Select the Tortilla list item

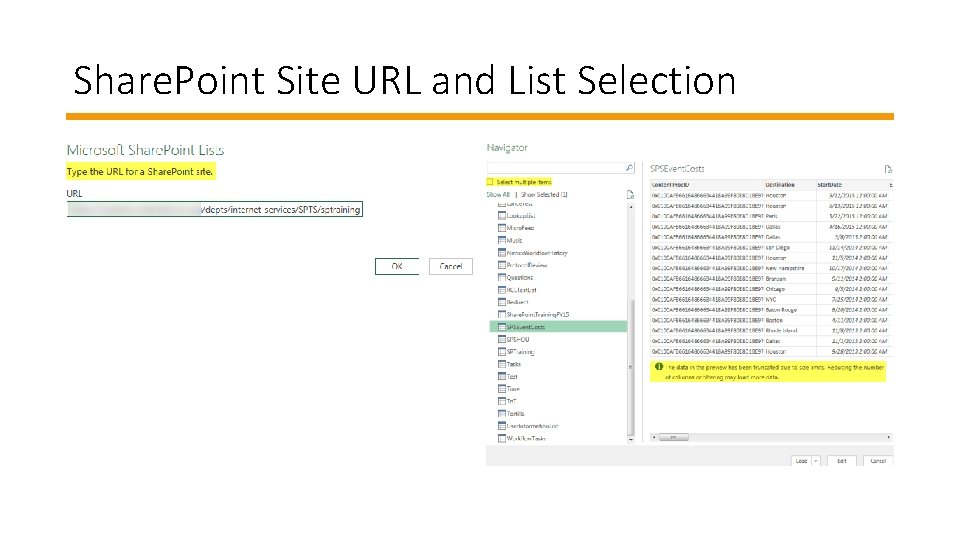coord(516,413)
